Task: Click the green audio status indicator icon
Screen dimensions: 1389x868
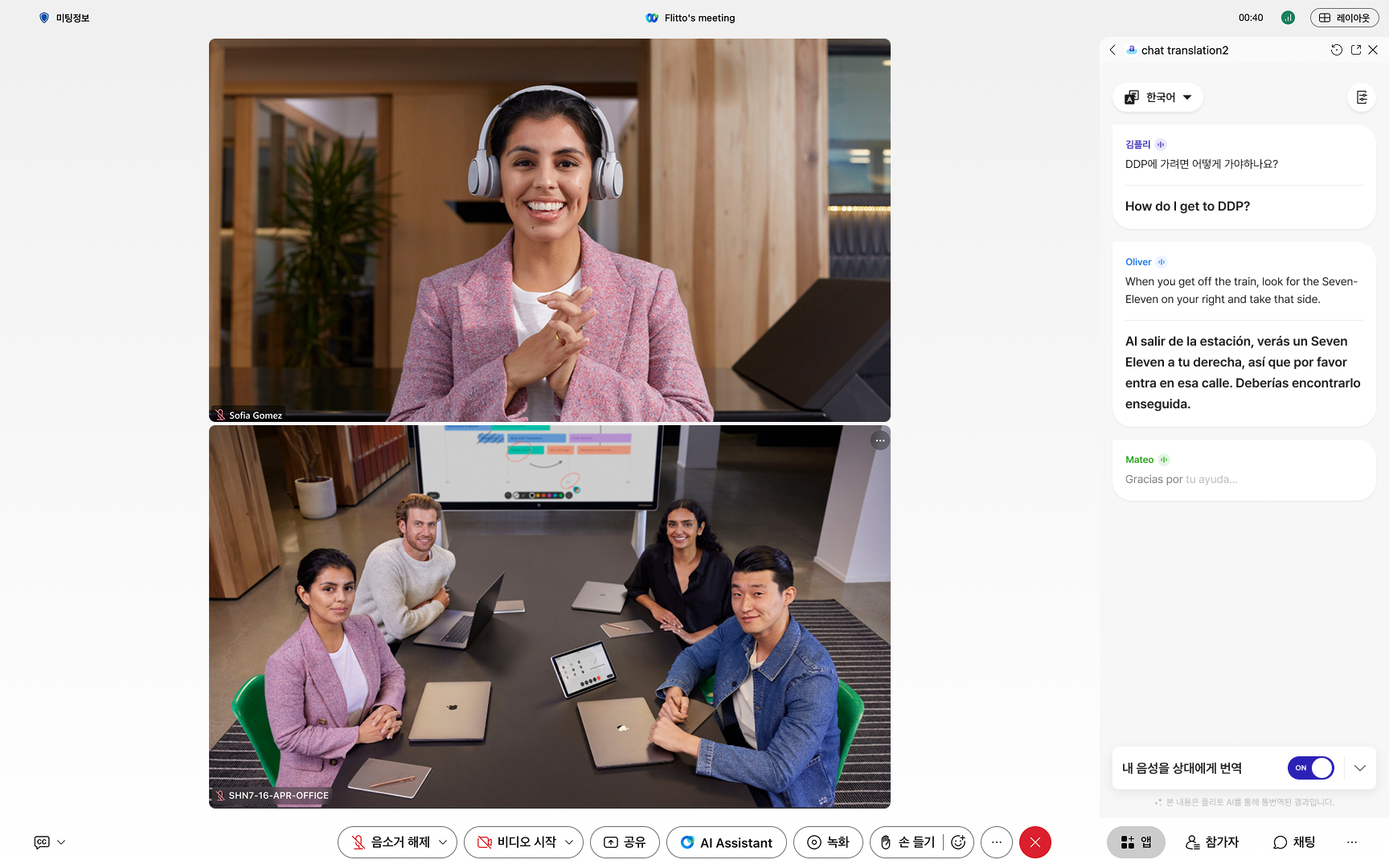Action: click(x=1288, y=18)
